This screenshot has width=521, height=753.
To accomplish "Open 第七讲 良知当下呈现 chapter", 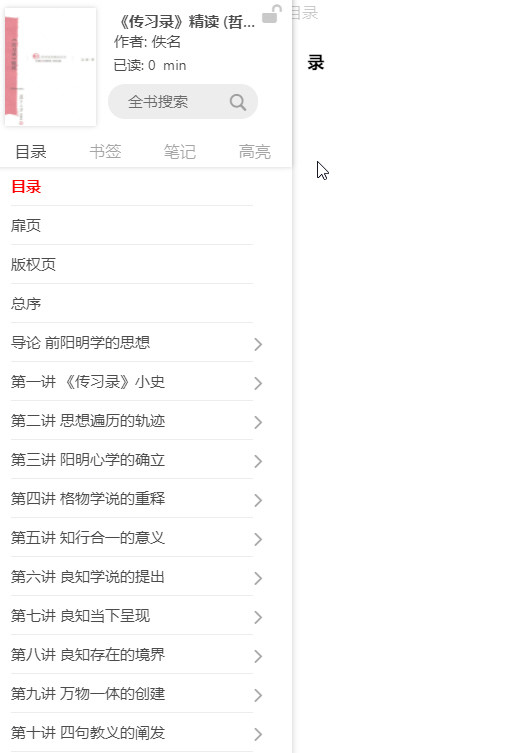I will 132,616.
